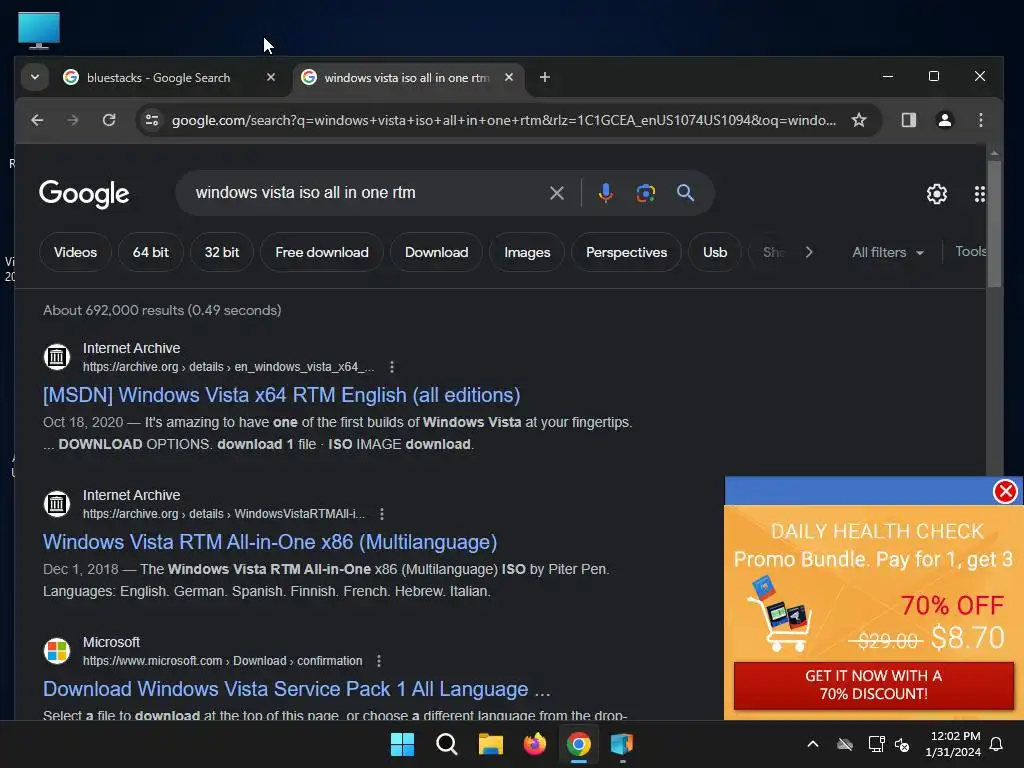The height and width of the screenshot is (768, 1024).
Task: Start voice search with microphone icon
Action: point(605,193)
